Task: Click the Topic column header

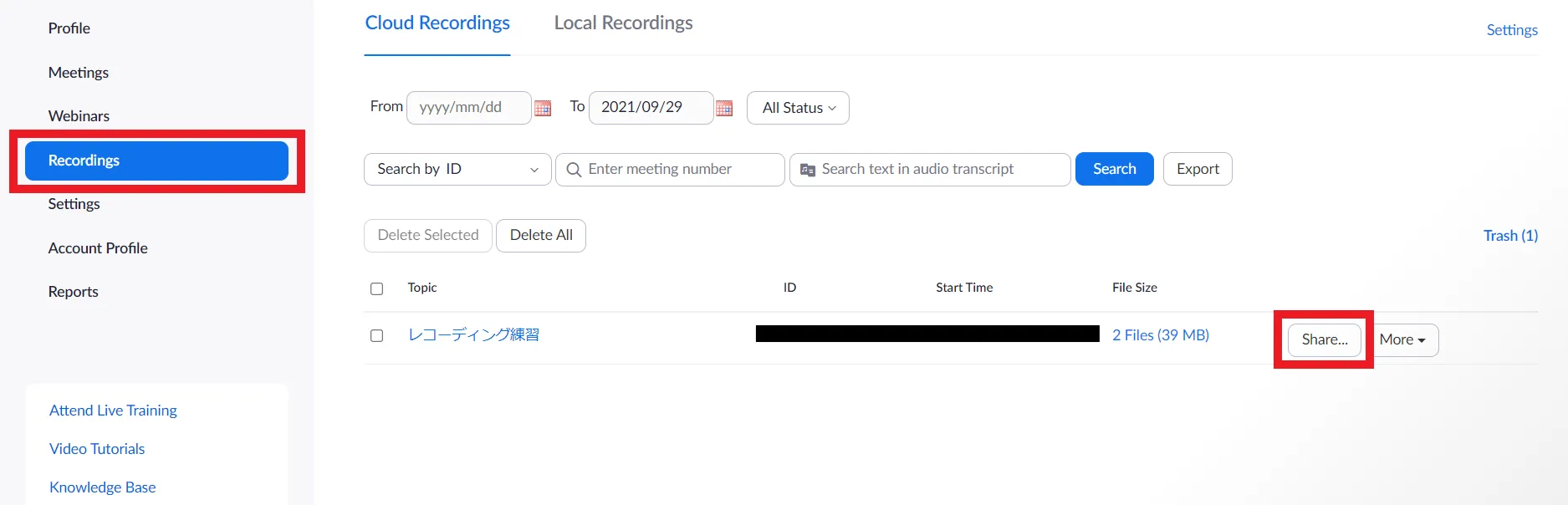Action: pos(422,288)
